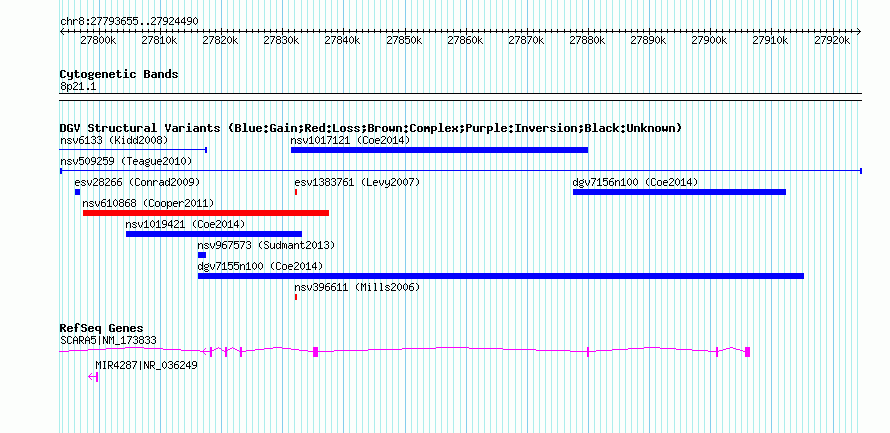Click the Cytogenetic Bands track title
The image size is (890, 433).
click(x=119, y=74)
